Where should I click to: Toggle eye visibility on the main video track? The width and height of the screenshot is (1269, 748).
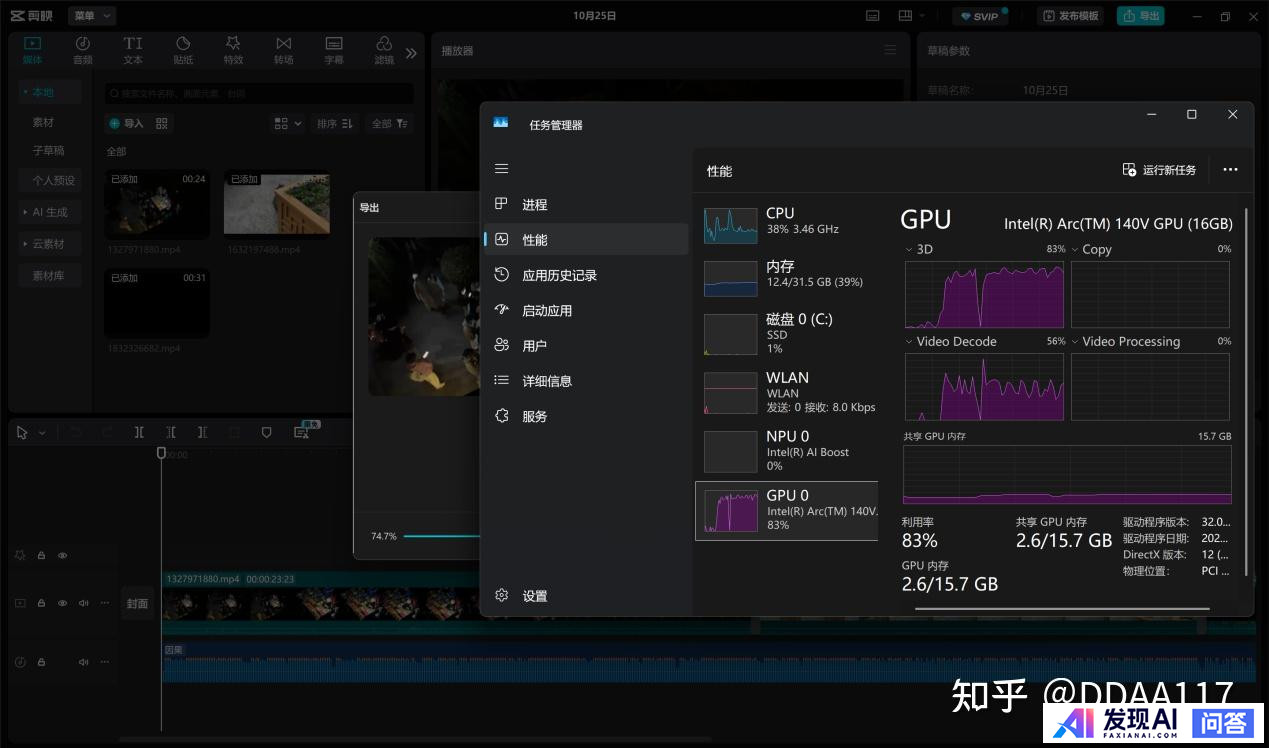(62, 603)
